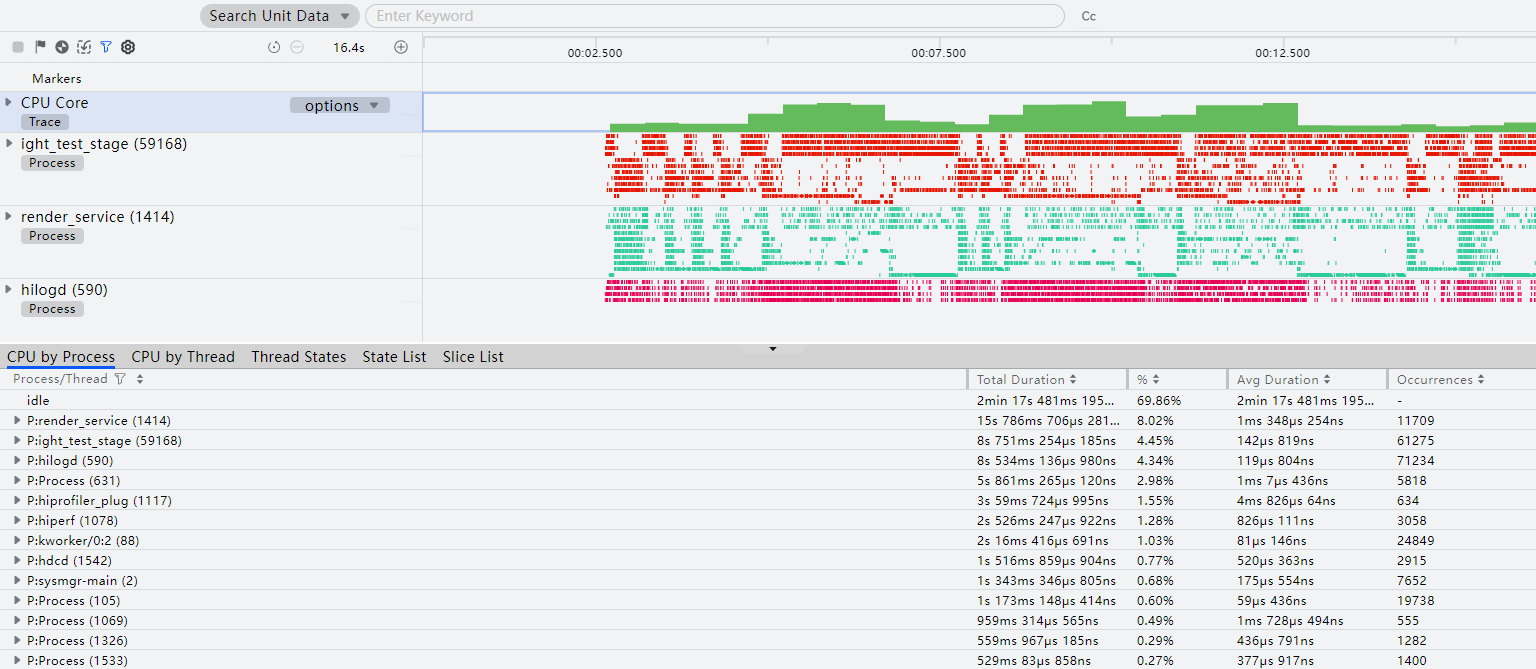Toggle sorting on the Occurrences column
The height and width of the screenshot is (669, 1536).
click(1441, 380)
